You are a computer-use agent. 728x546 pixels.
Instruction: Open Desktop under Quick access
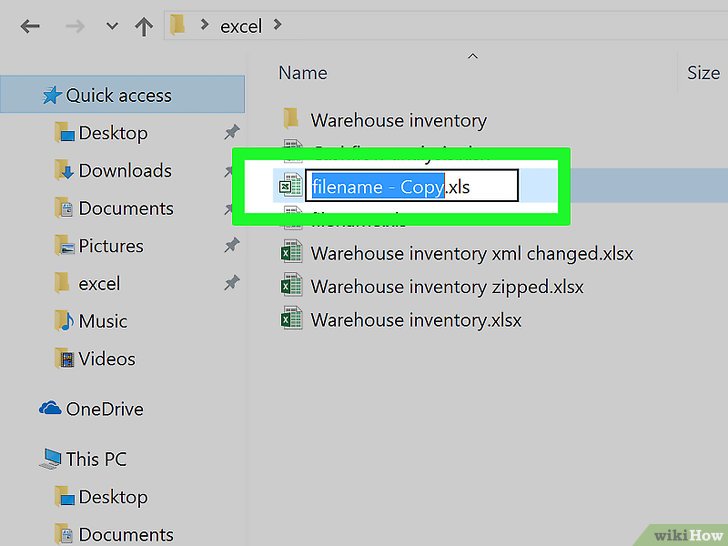tap(112, 133)
